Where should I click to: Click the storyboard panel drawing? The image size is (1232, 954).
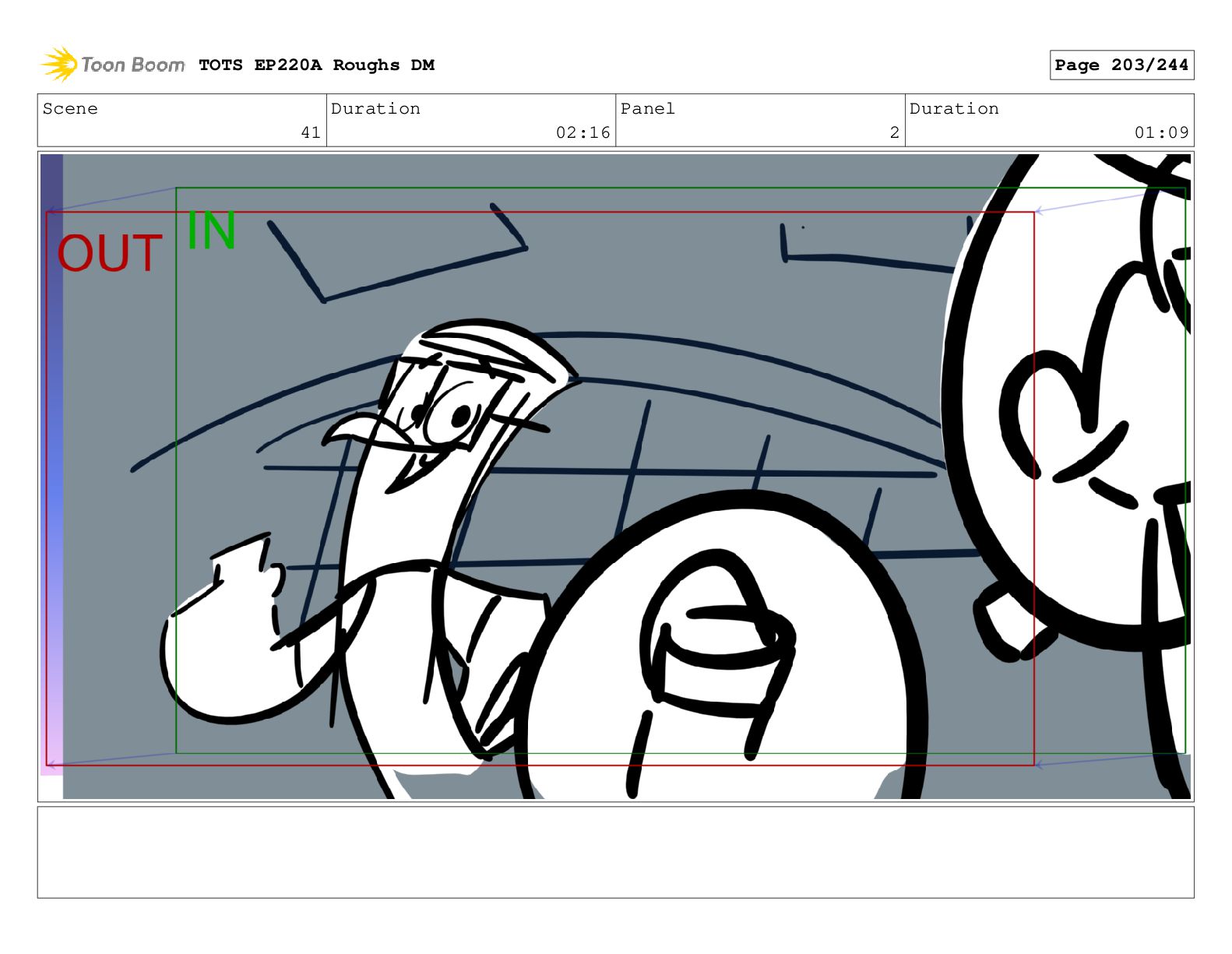click(615, 477)
